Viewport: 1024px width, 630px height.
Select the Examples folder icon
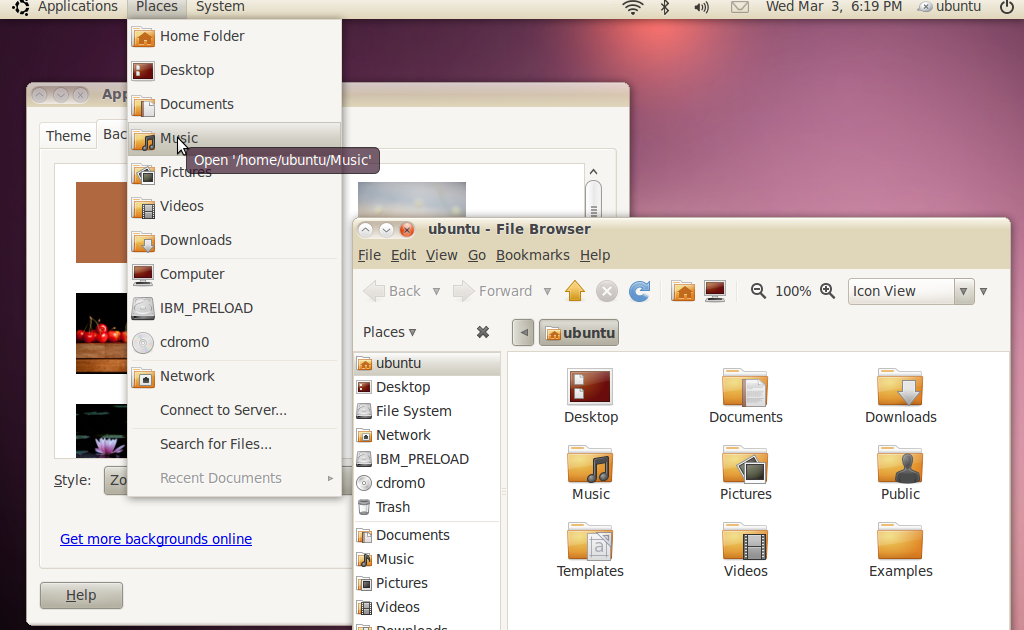click(x=901, y=550)
